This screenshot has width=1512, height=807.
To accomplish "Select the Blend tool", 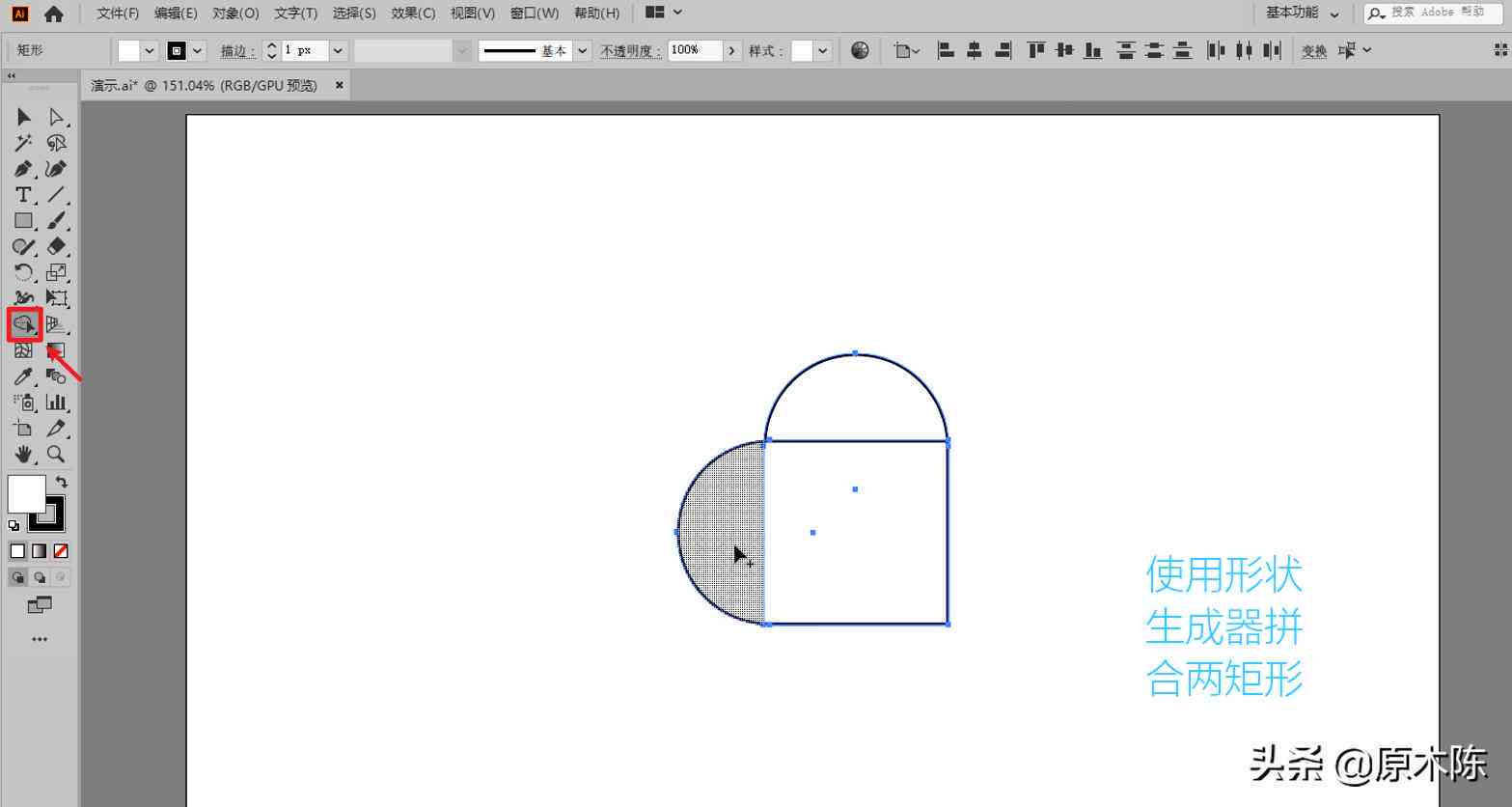I will click(x=57, y=376).
